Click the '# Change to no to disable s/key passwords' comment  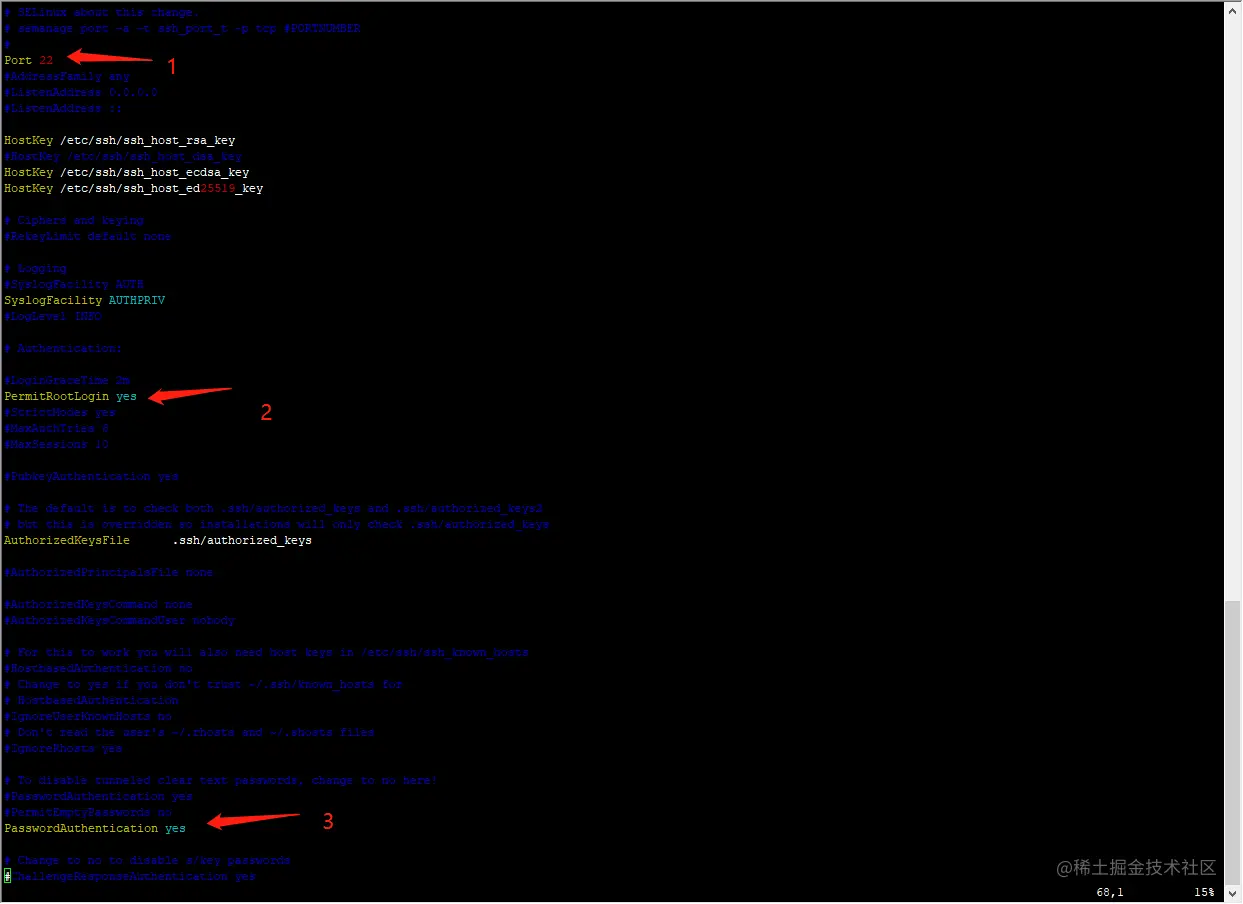(147, 861)
